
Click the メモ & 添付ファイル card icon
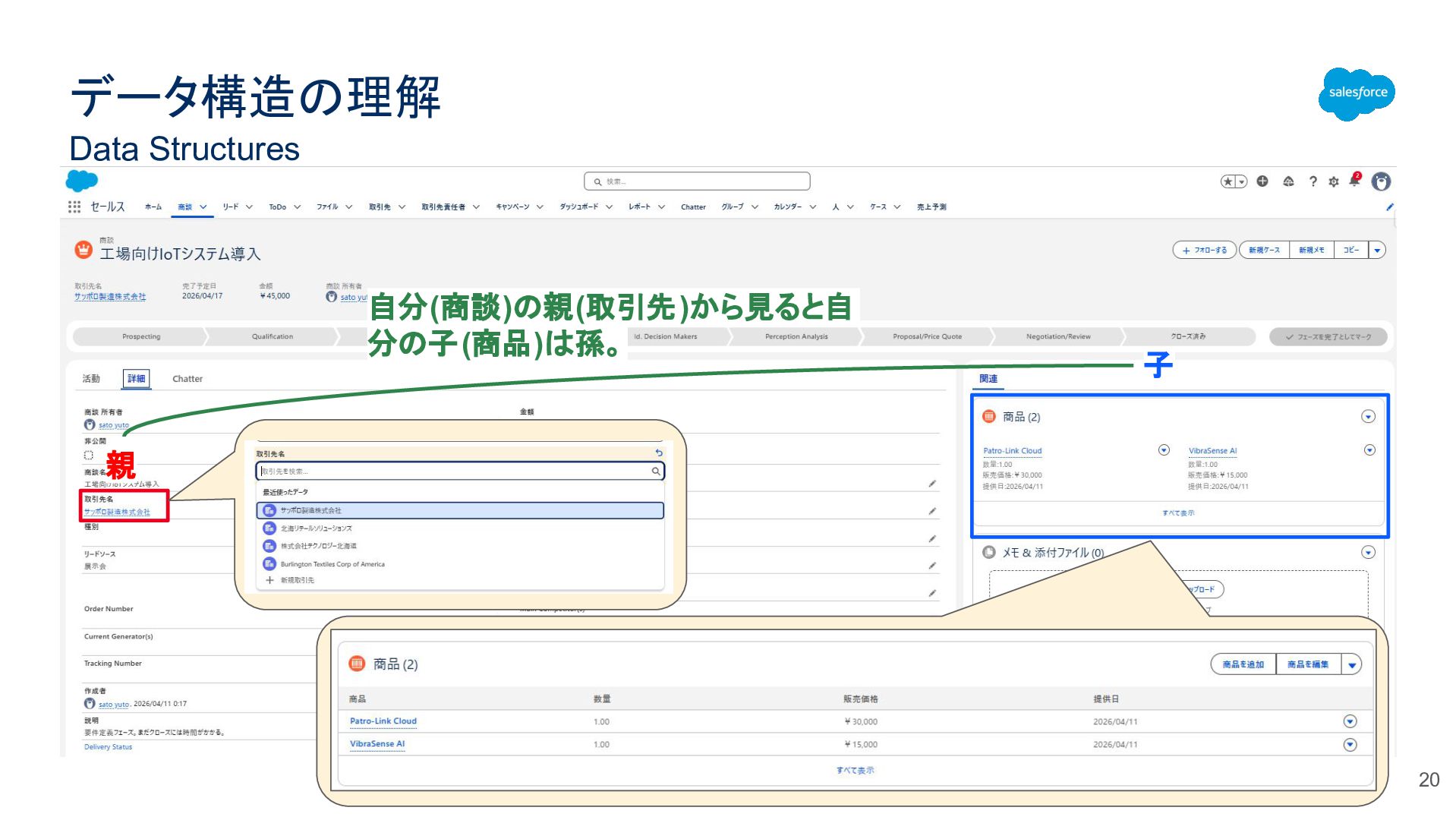point(989,552)
